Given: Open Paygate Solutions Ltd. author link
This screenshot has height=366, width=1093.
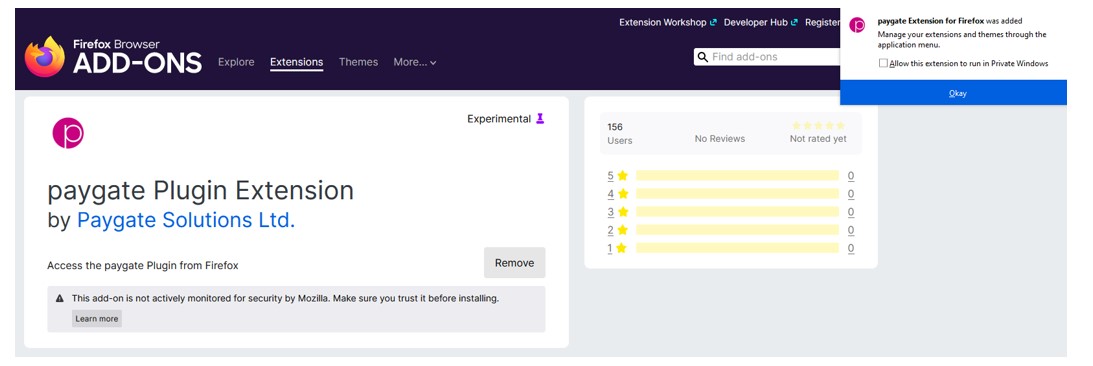Looking at the screenshot, I should pos(186,220).
